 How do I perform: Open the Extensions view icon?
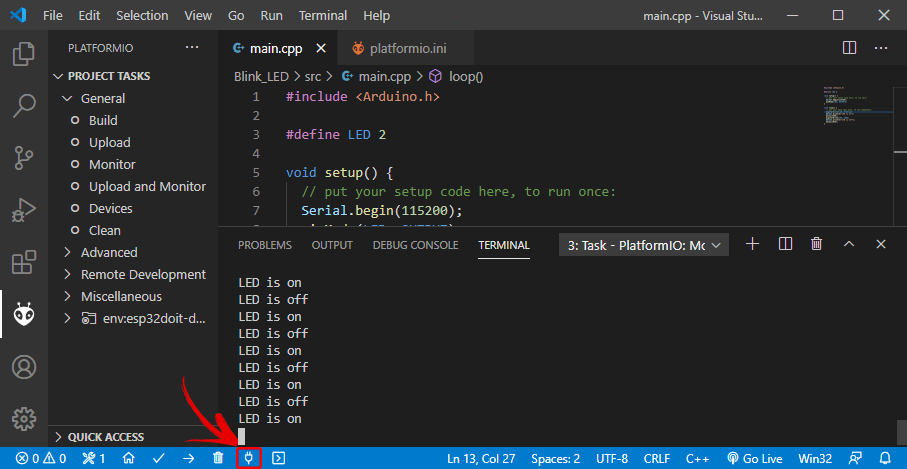(23, 263)
